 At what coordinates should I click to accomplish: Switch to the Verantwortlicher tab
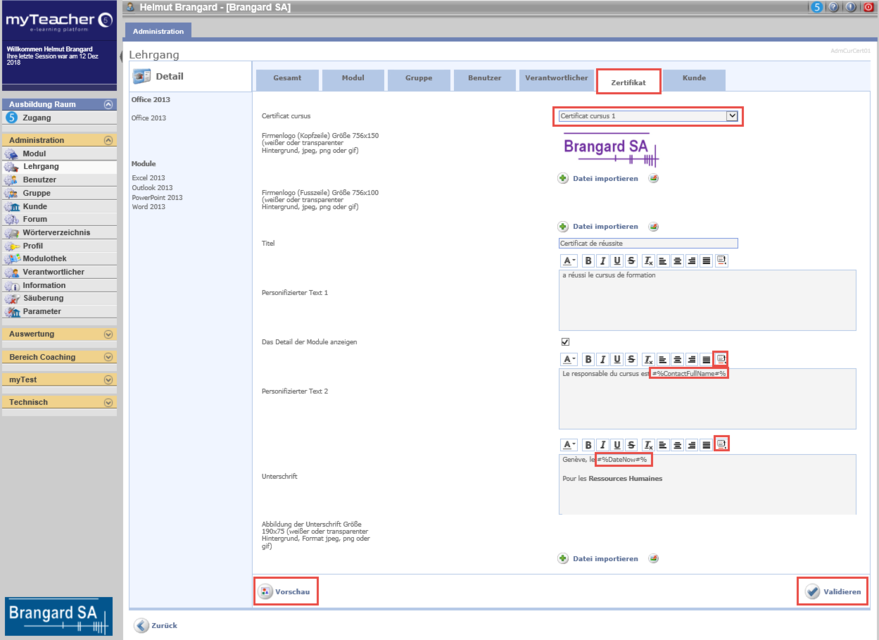[556, 78]
